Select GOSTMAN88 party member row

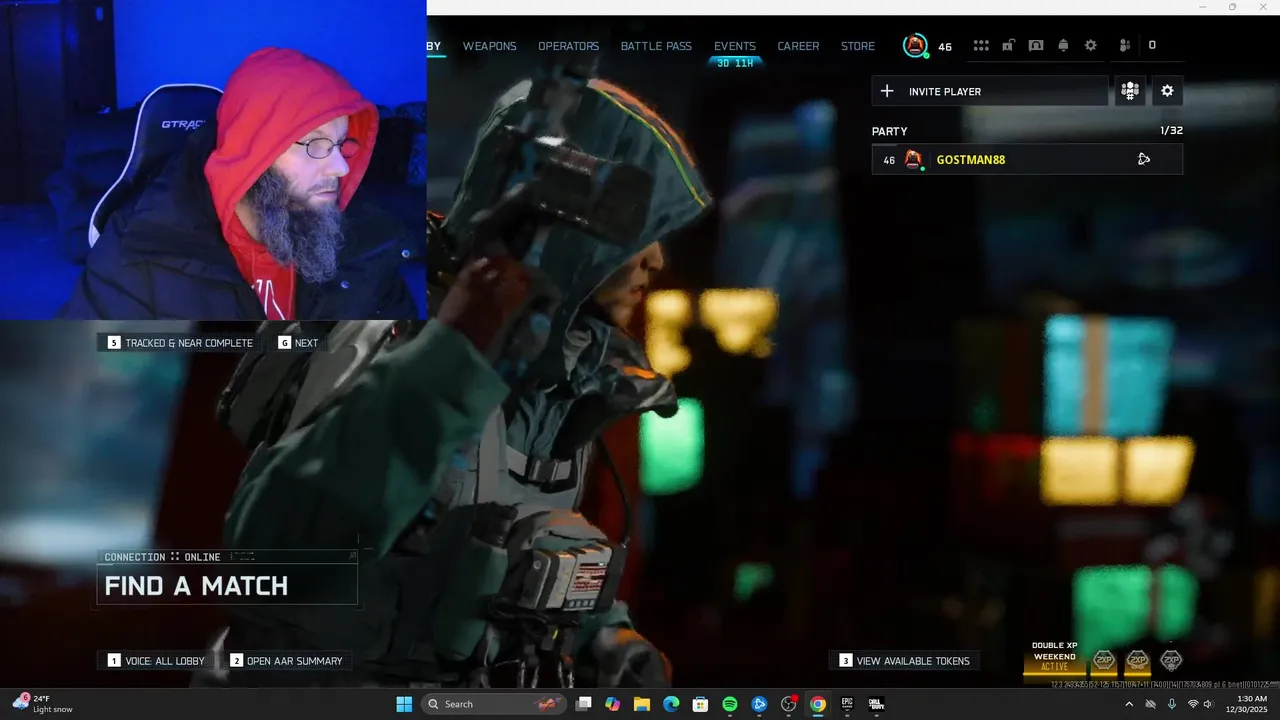1027,159
